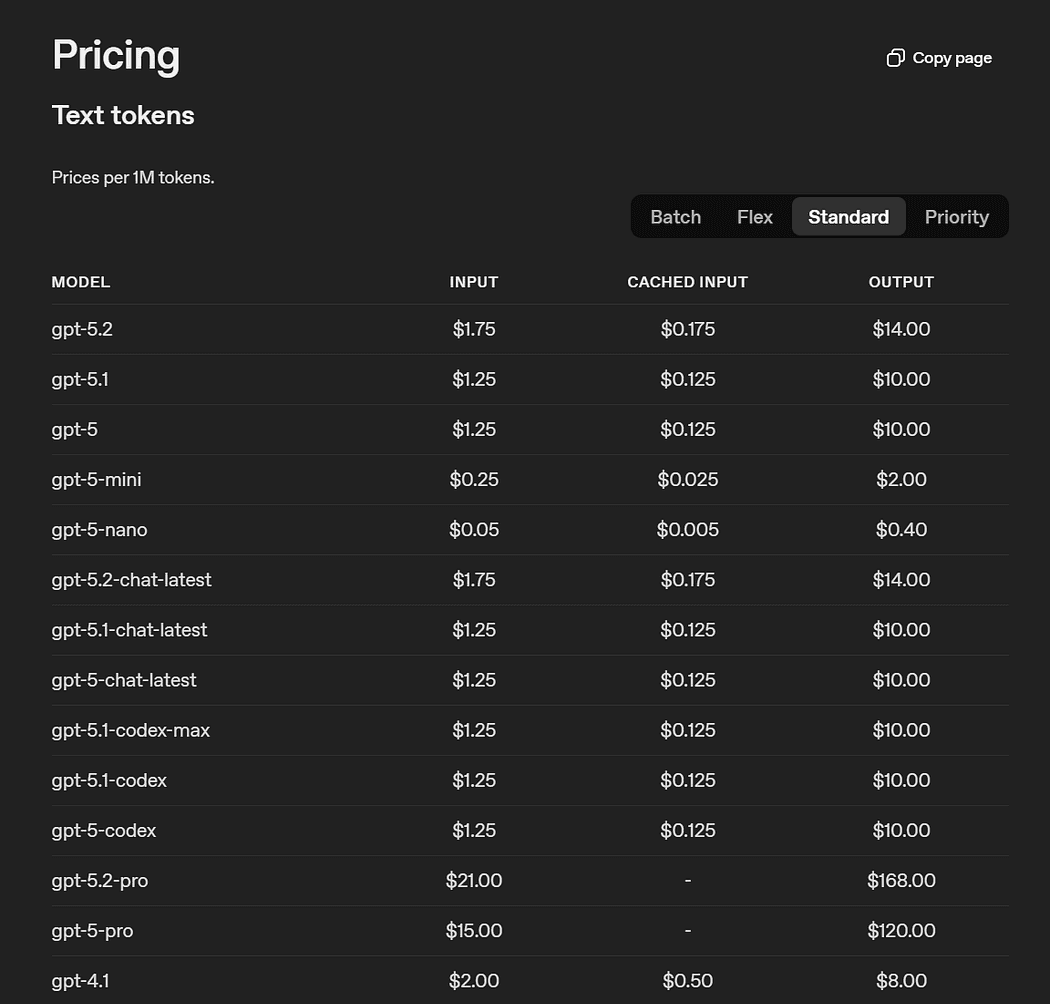
Task: Click the INPUT column header
Action: point(473,282)
